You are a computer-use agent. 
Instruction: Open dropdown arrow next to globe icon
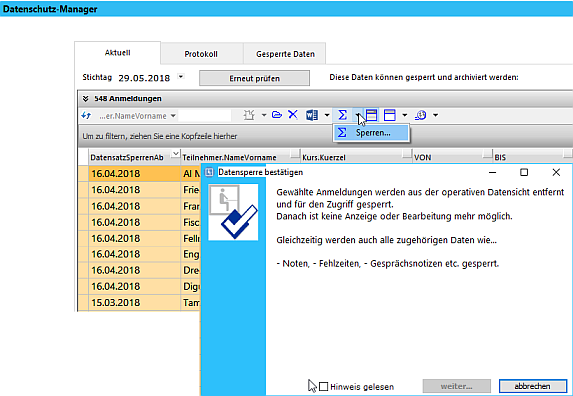[x=436, y=115]
